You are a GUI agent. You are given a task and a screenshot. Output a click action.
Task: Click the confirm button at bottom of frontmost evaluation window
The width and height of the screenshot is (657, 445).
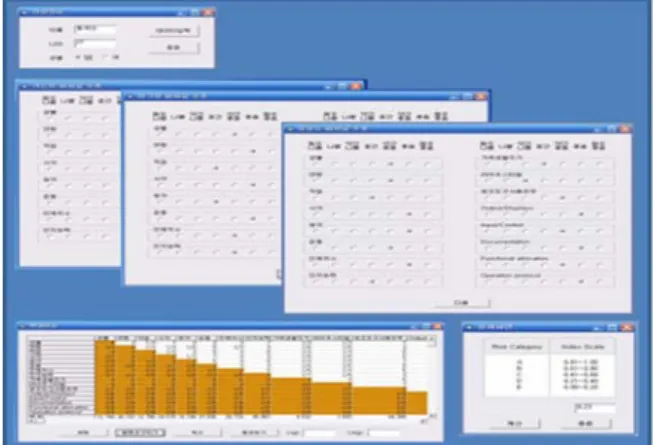click(x=461, y=303)
